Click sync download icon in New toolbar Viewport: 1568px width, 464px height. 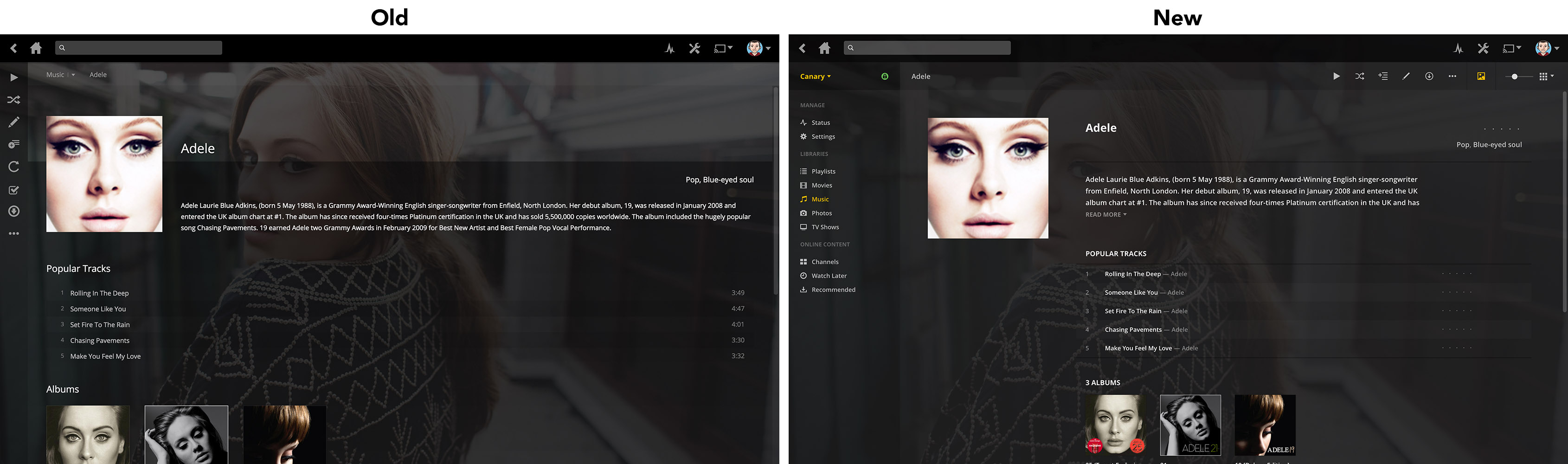pyautogui.click(x=1429, y=76)
